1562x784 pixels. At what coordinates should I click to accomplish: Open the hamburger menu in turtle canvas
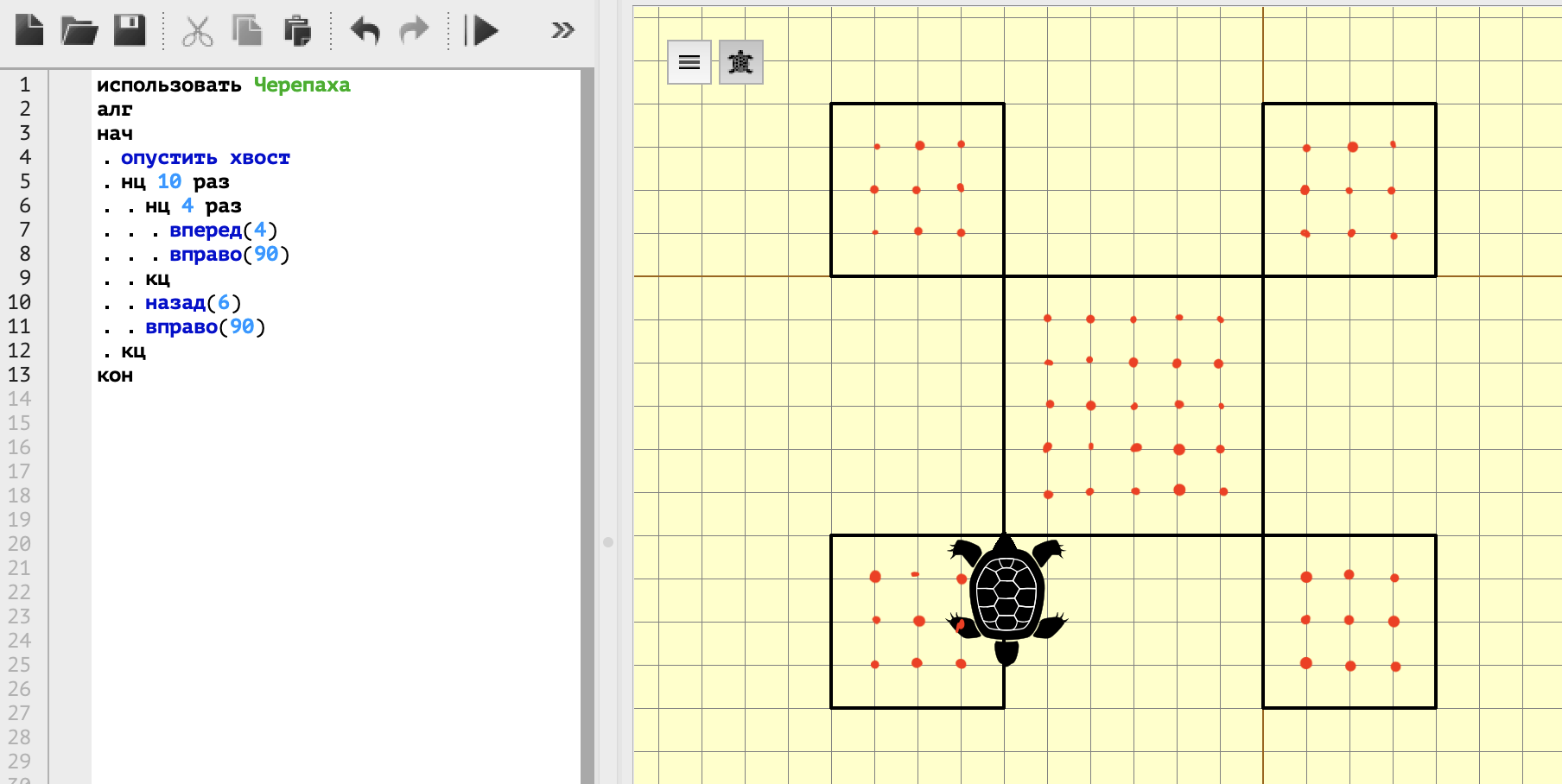click(x=689, y=62)
